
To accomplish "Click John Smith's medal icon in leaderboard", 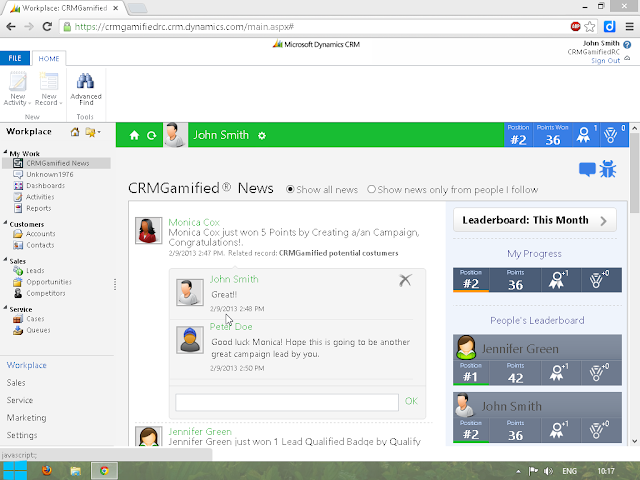I will tap(598, 431).
